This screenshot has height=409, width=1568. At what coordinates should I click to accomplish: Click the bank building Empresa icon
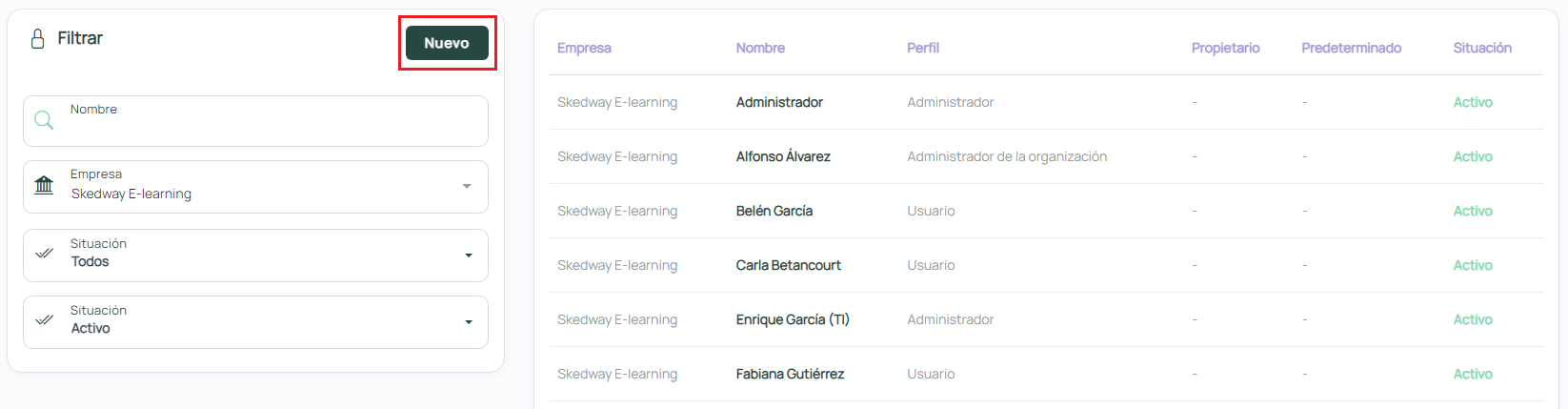click(44, 185)
